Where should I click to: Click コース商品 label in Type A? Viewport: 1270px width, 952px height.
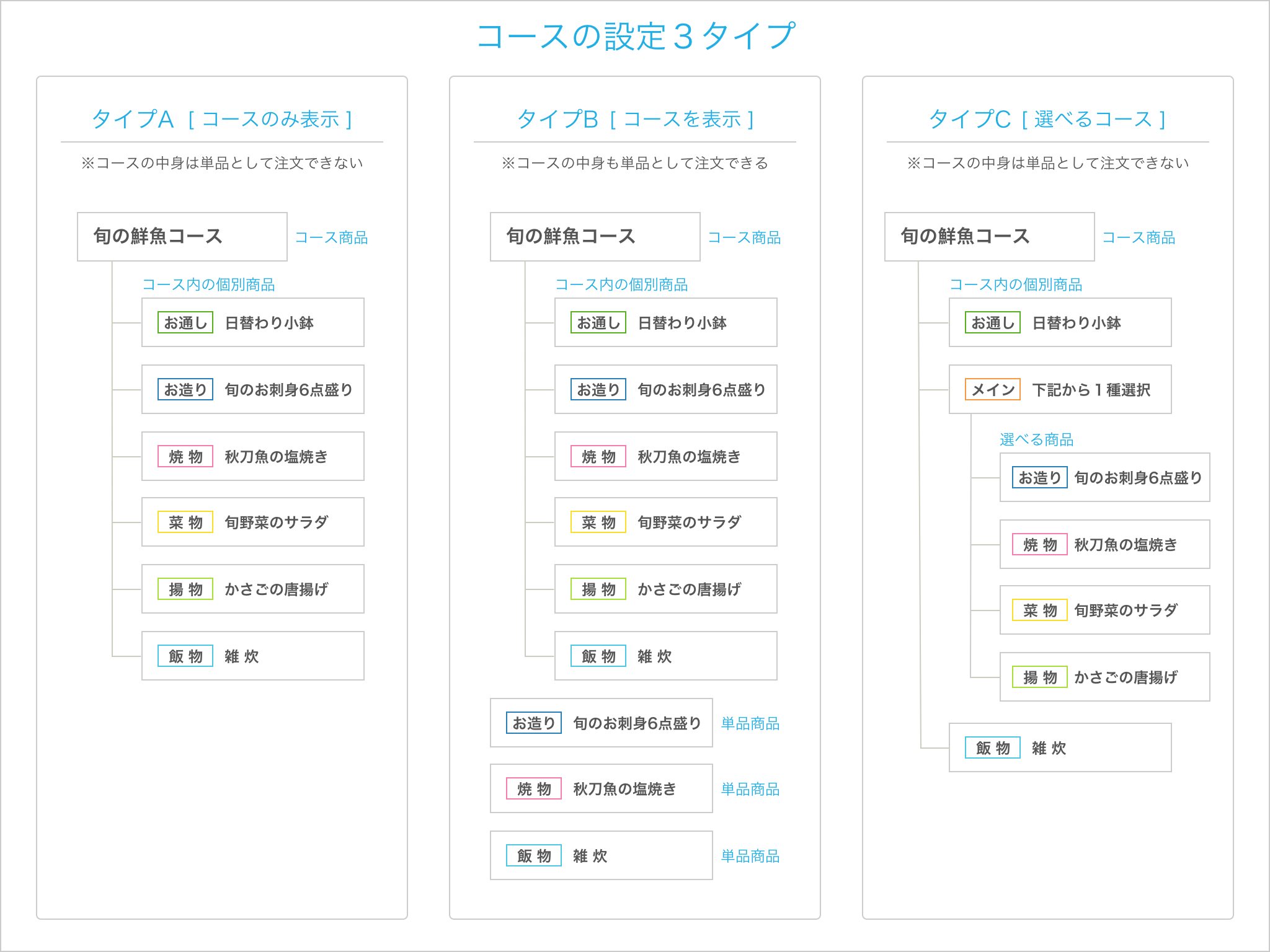pos(331,237)
